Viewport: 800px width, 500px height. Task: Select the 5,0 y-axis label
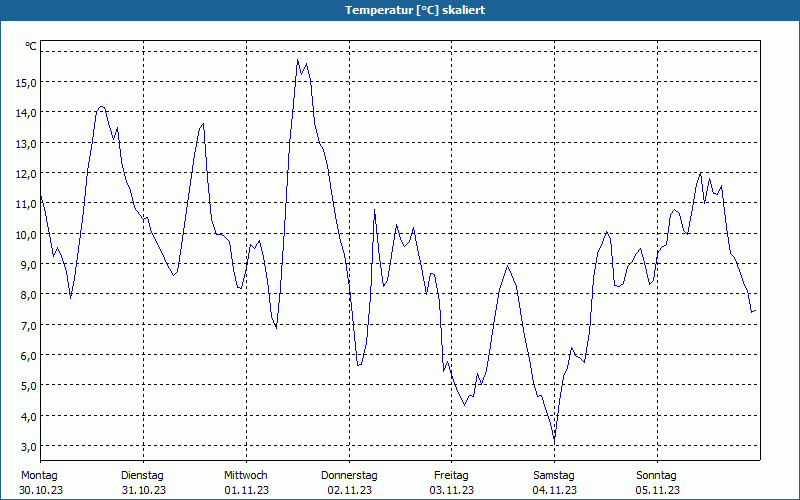coord(29,386)
